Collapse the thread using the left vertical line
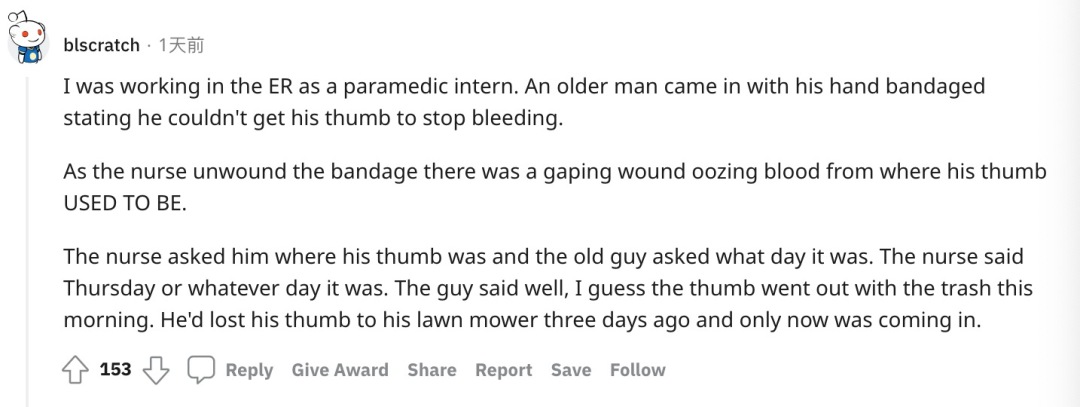Image resolution: width=1080 pixels, height=407 pixels. [x=29, y=230]
